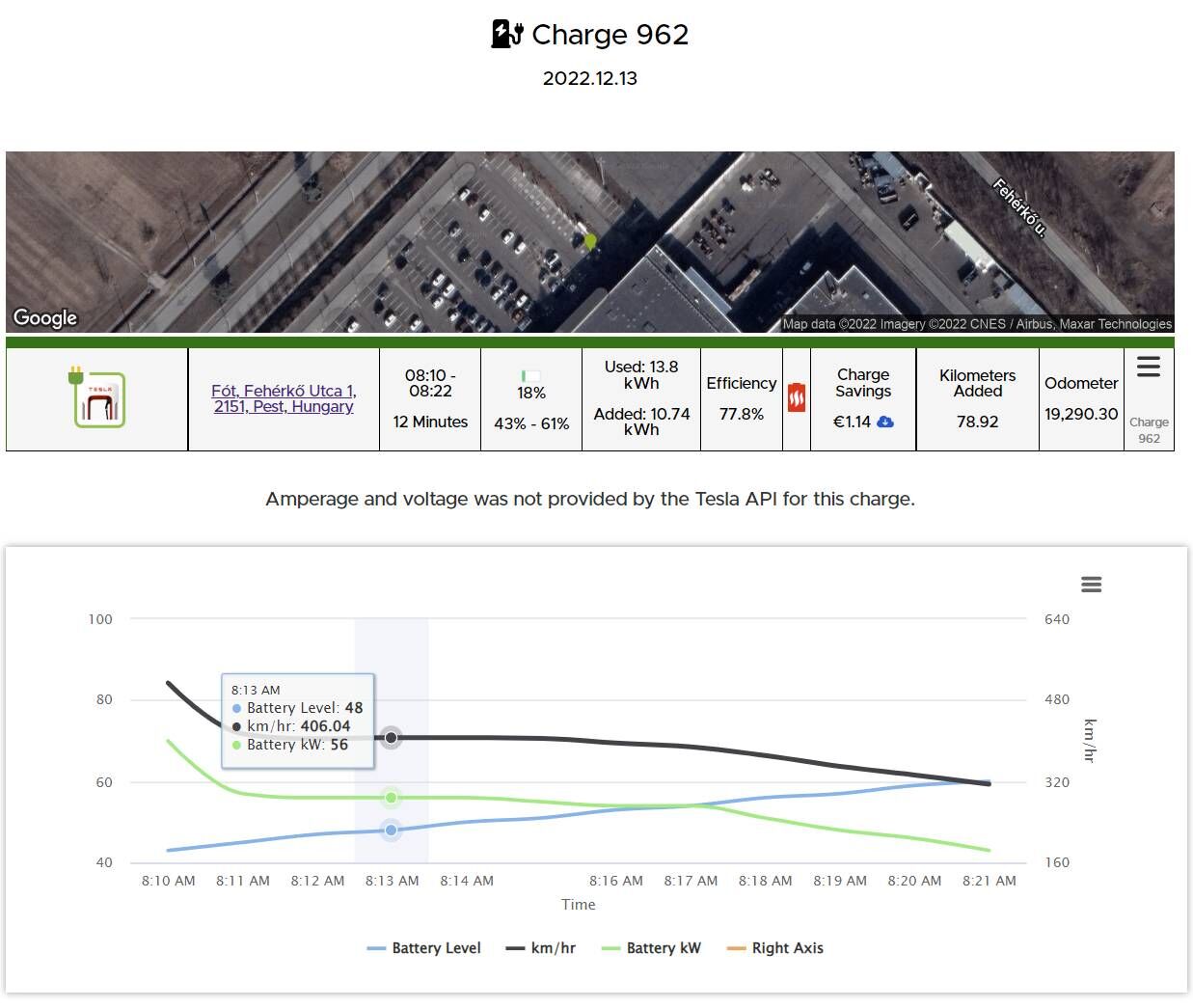Screen dimensions: 1193x1008
Task: Click the Battery Level point at 8:13 AM
Action: [x=391, y=831]
